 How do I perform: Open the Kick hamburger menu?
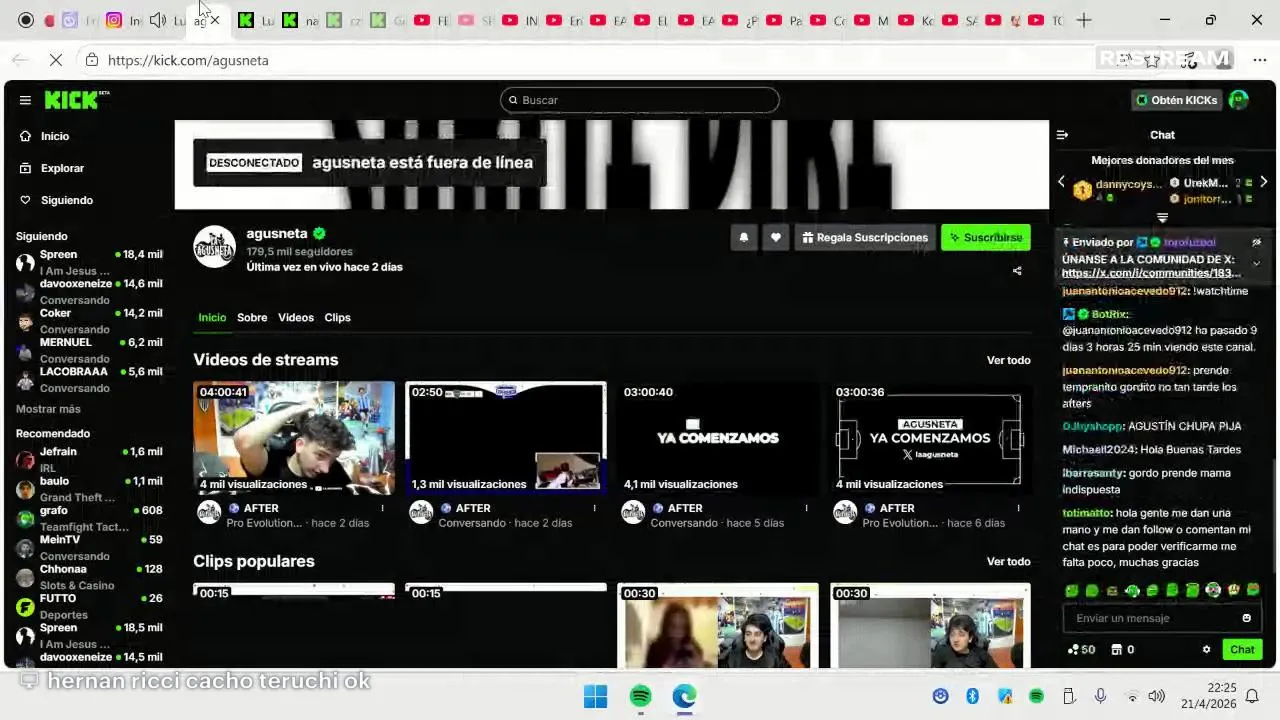pos(25,100)
